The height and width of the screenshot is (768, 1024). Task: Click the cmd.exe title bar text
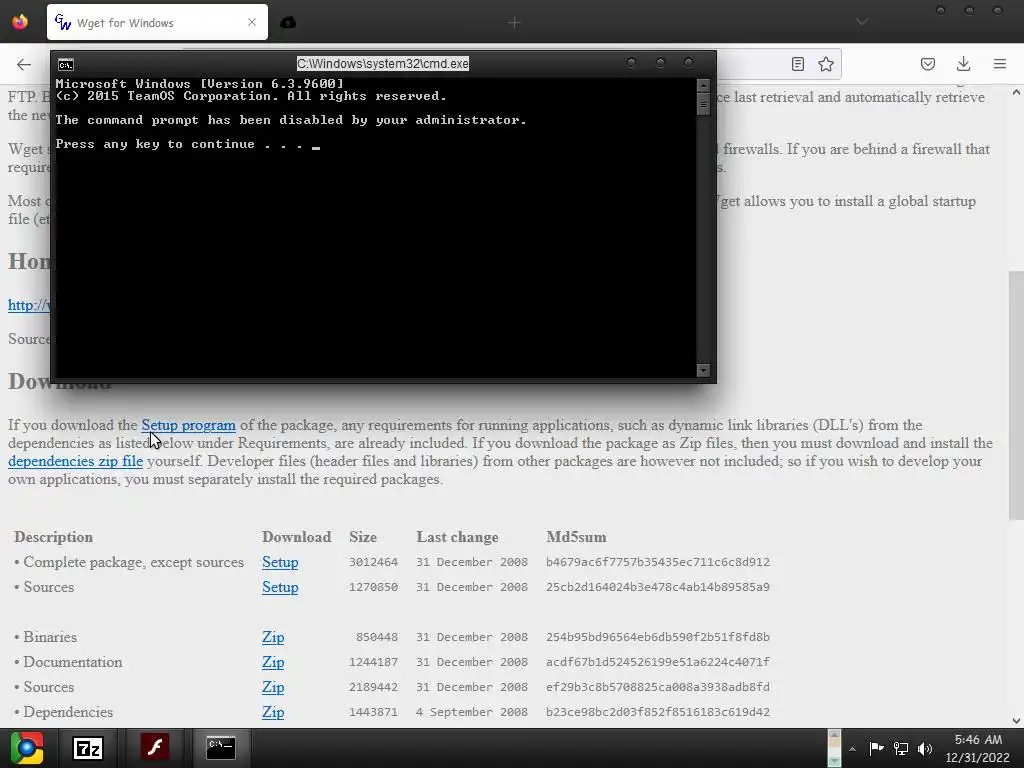point(383,63)
